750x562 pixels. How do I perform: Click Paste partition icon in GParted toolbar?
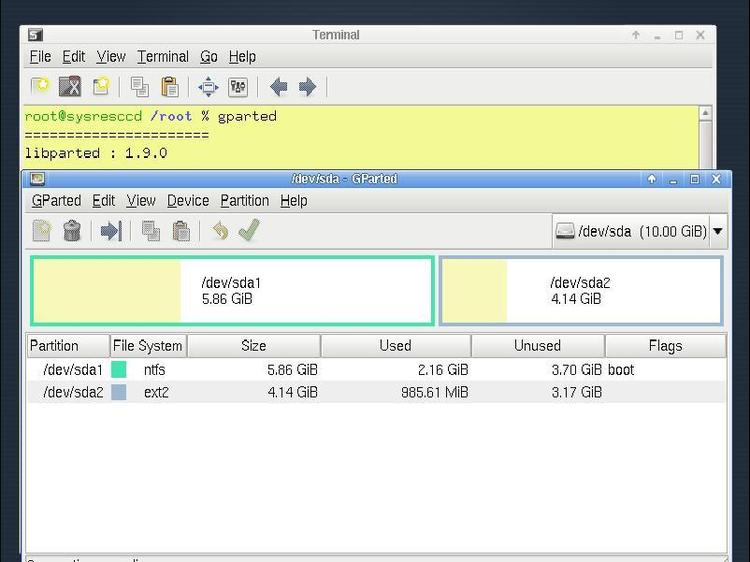(x=181, y=231)
